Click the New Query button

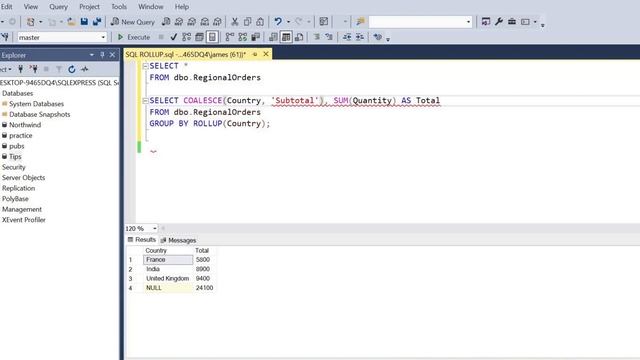133,22
